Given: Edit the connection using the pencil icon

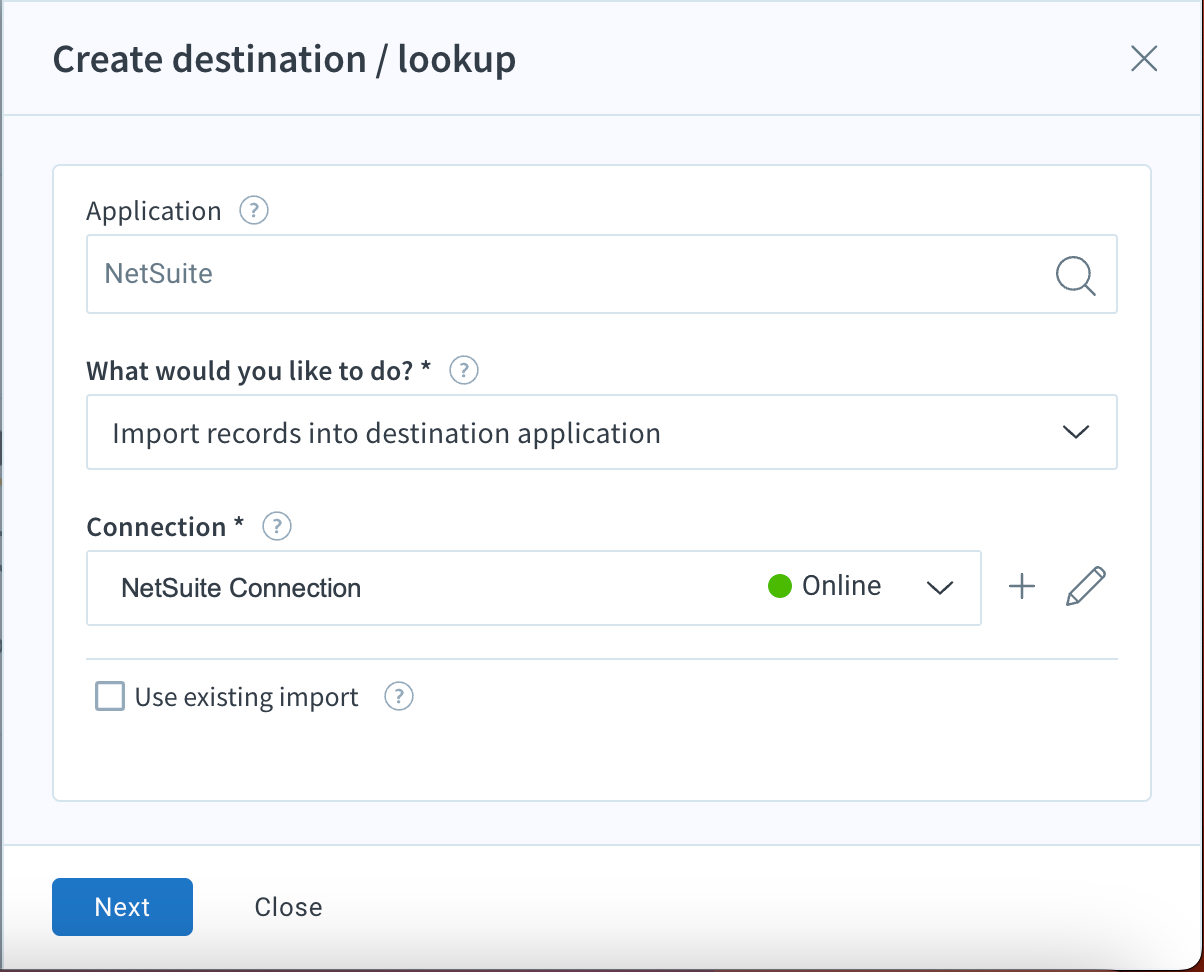Looking at the screenshot, I should point(1085,587).
